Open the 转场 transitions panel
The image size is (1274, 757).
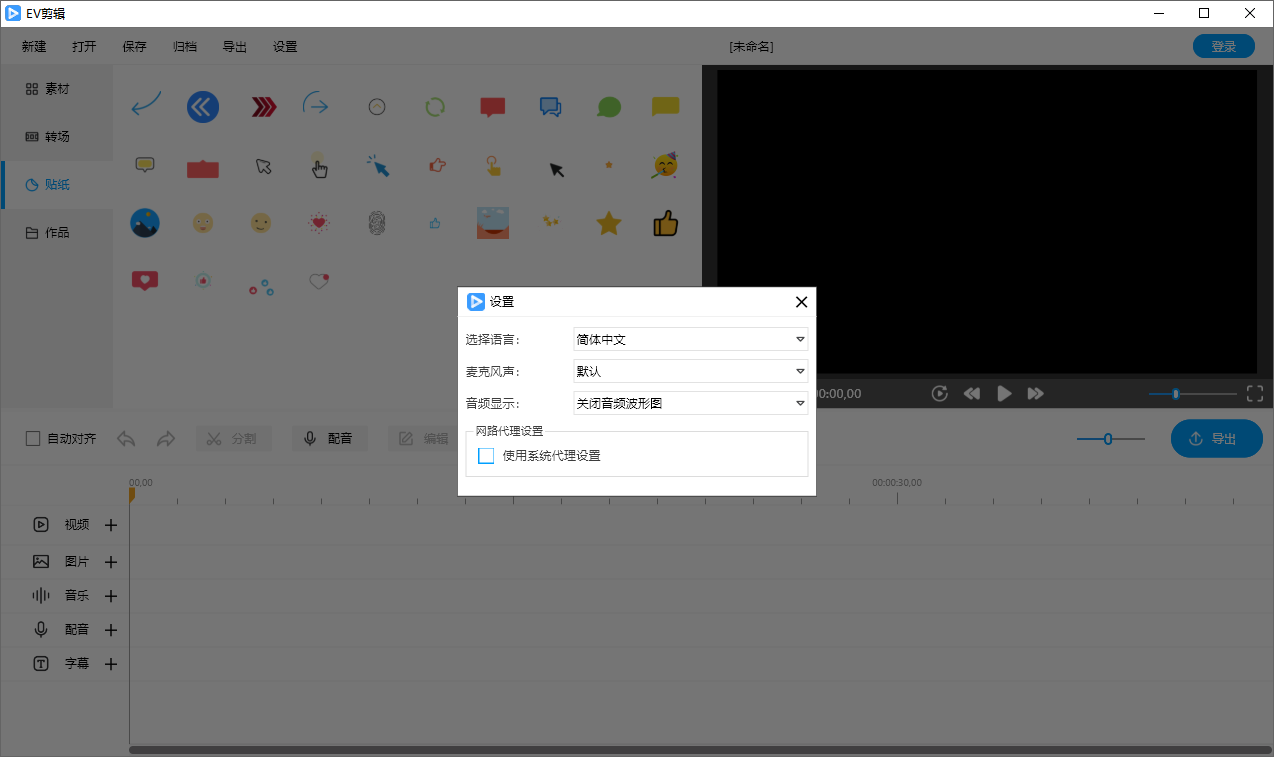(55, 136)
